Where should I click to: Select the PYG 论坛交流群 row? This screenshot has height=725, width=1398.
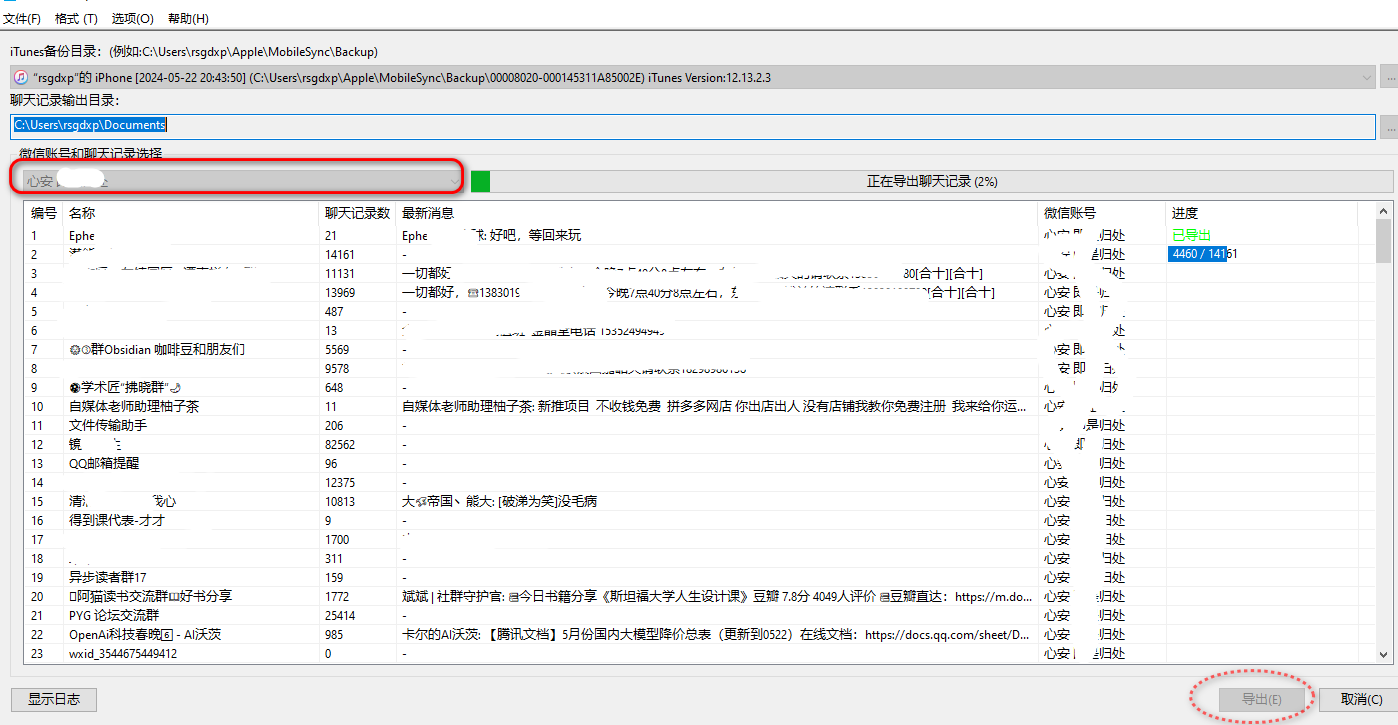click(700, 615)
